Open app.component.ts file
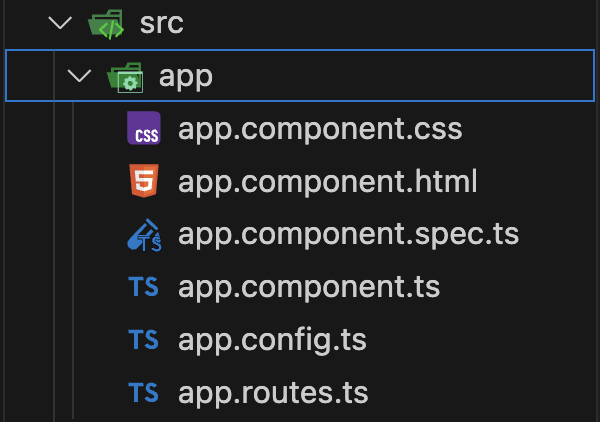 (309, 288)
